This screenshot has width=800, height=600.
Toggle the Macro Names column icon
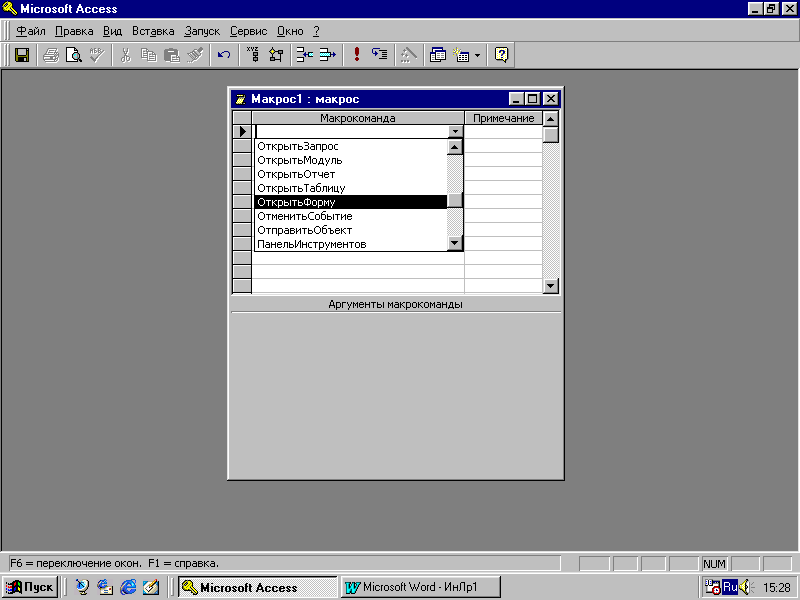pyautogui.click(x=253, y=55)
